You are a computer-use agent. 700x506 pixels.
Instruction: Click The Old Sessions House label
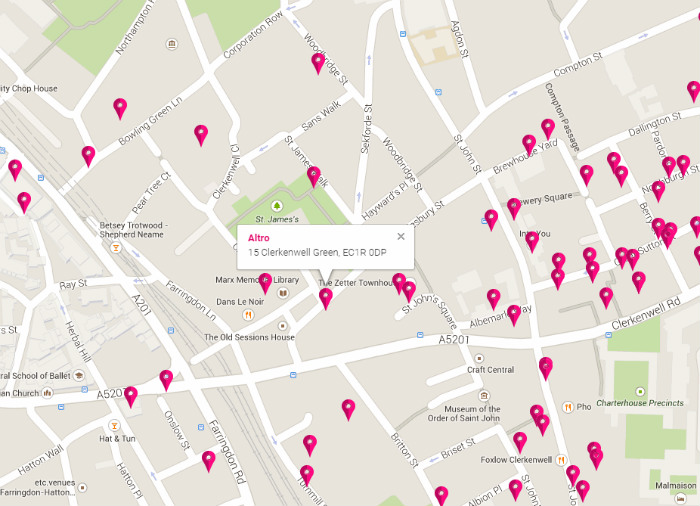coord(249,337)
